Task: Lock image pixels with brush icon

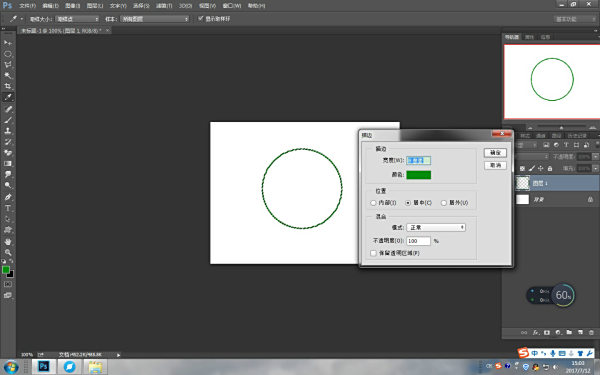Action: click(x=532, y=168)
